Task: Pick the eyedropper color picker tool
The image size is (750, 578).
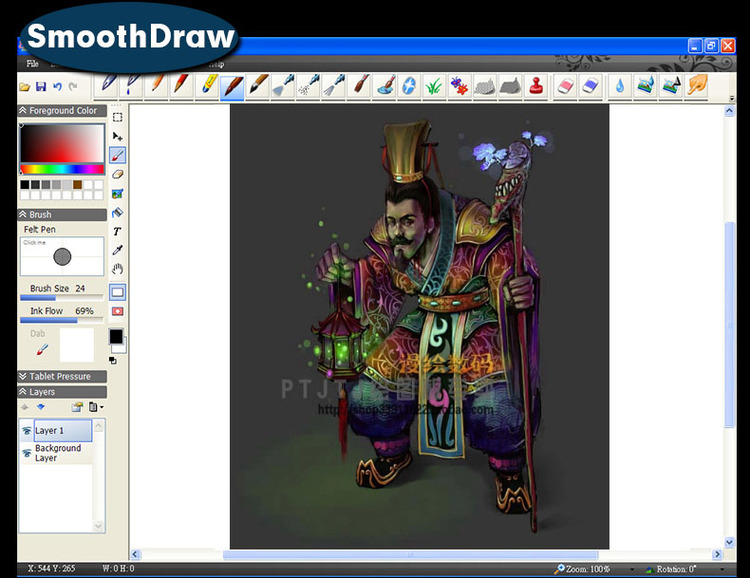Action: [x=117, y=250]
